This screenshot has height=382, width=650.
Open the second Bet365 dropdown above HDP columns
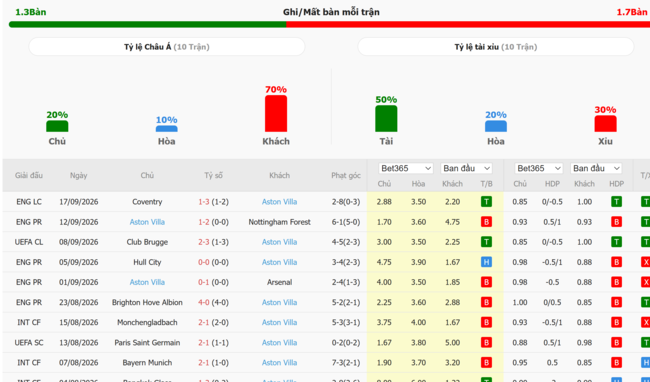(x=538, y=168)
